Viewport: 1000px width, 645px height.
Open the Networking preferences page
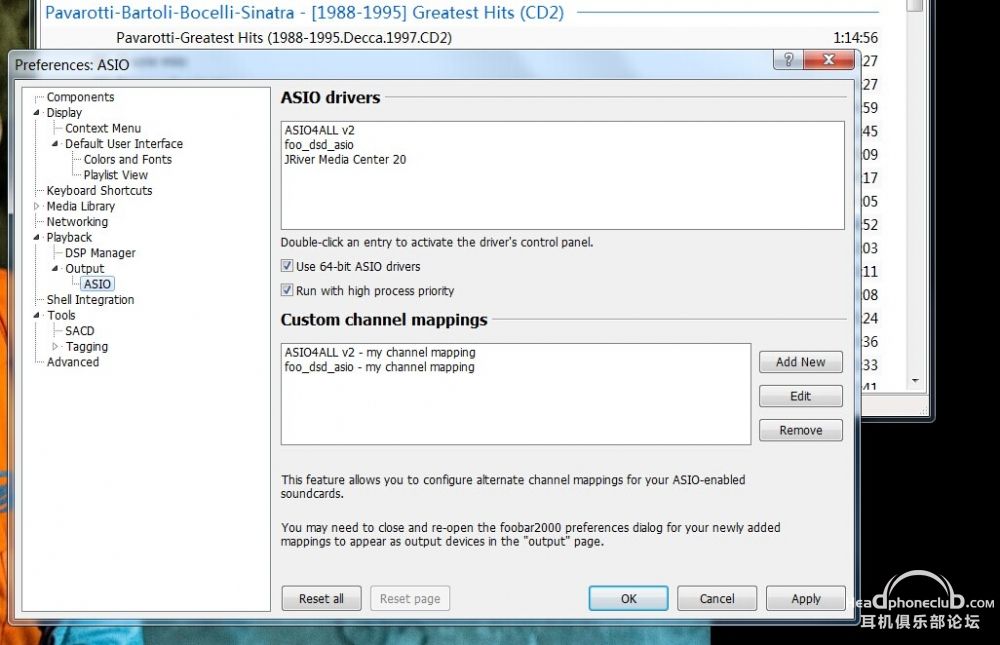[77, 222]
